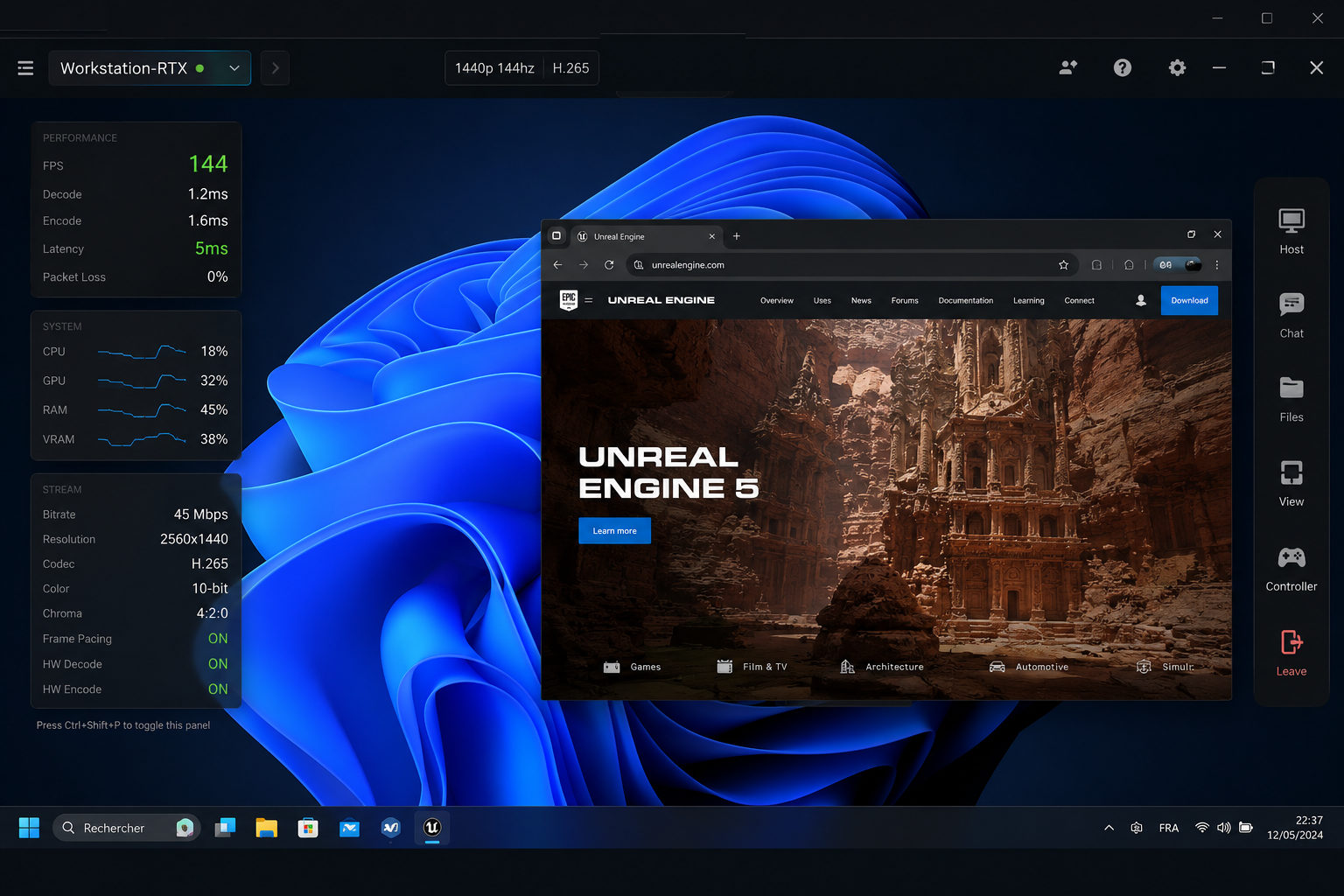Click the Rechercher taskbar search box
Viewport: 1344px width, 896px height.
[x=127, y=828]
